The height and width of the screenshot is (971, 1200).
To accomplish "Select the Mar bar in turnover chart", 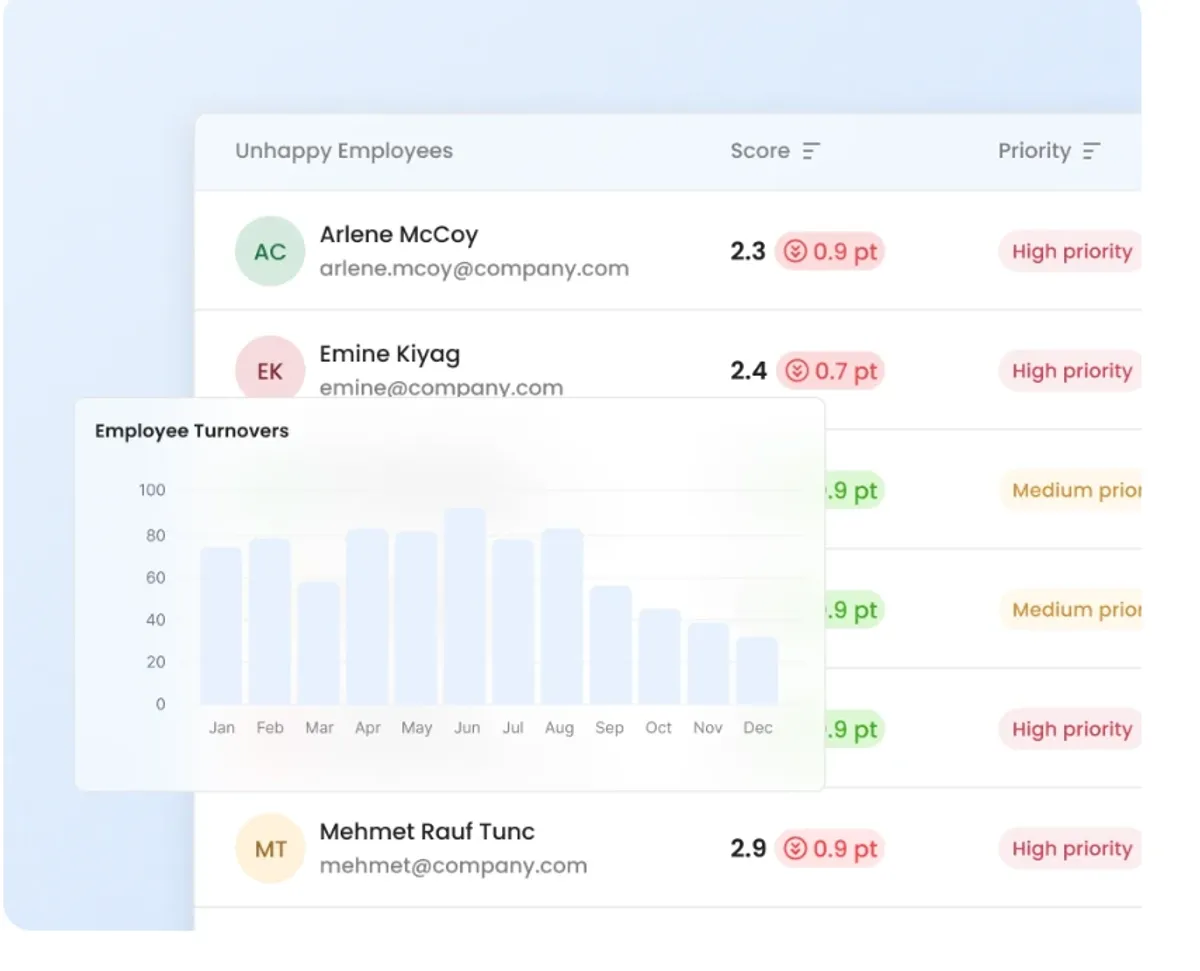I will [x=319, y=643].
